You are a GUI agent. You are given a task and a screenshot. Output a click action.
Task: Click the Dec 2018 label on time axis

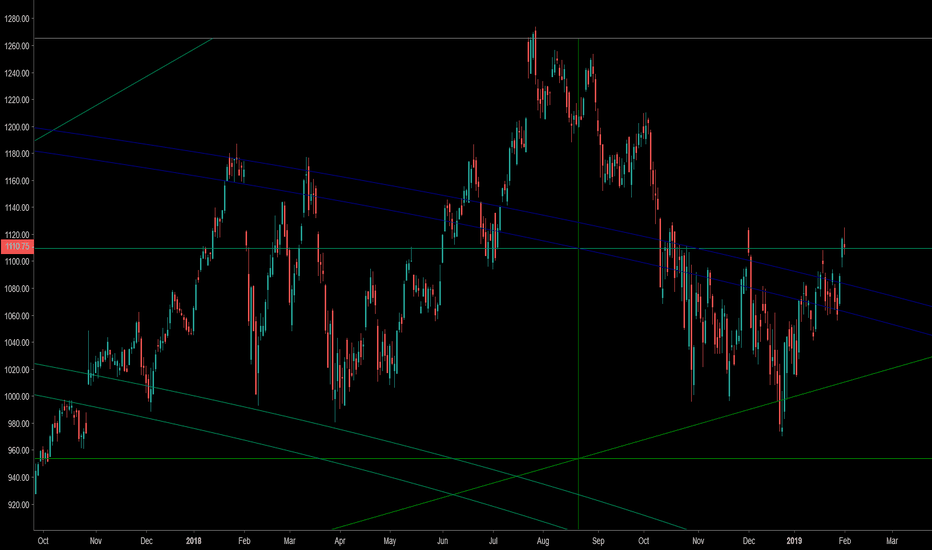point(749,541)
